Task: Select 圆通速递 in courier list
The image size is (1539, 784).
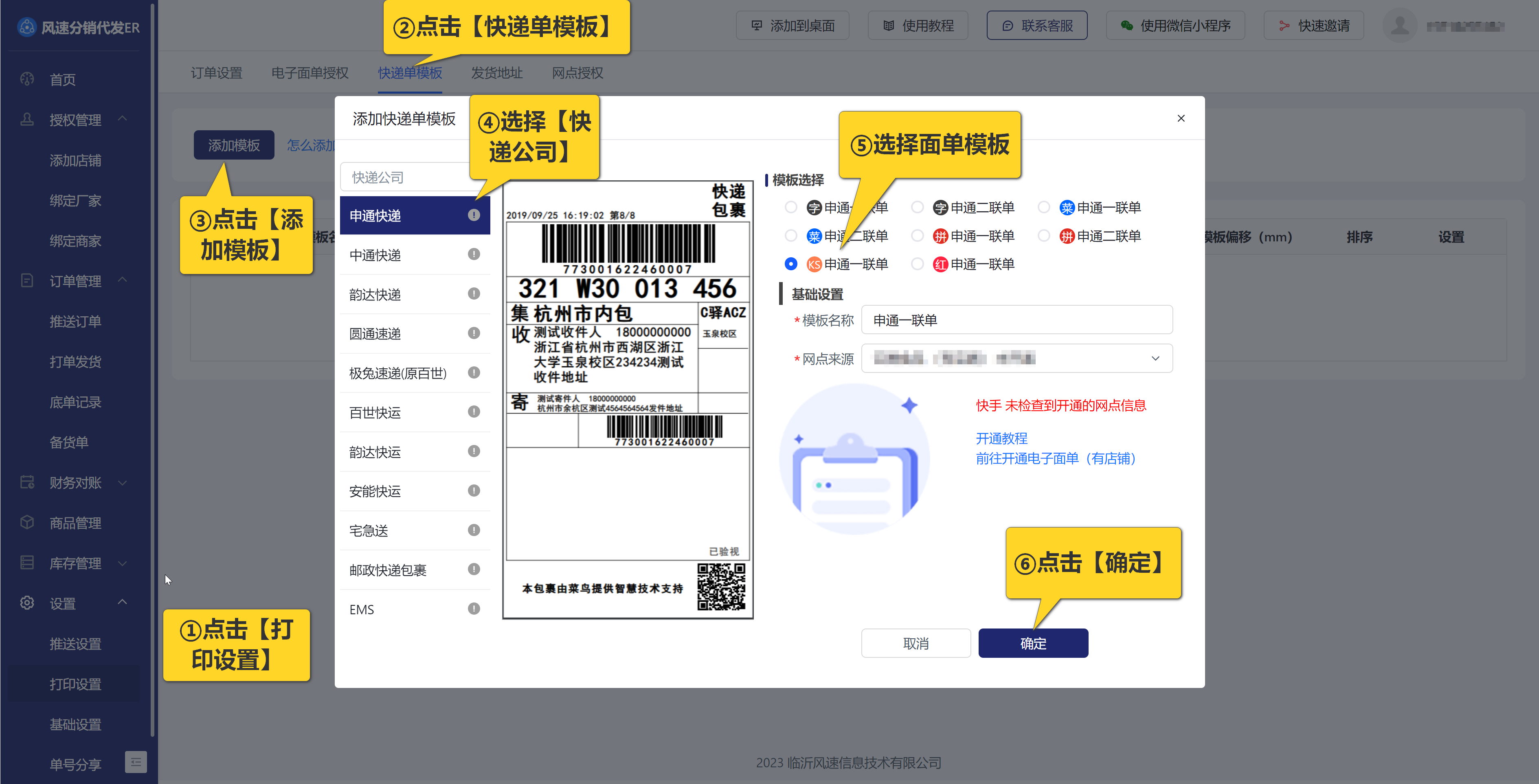Action: click(375, 334)
